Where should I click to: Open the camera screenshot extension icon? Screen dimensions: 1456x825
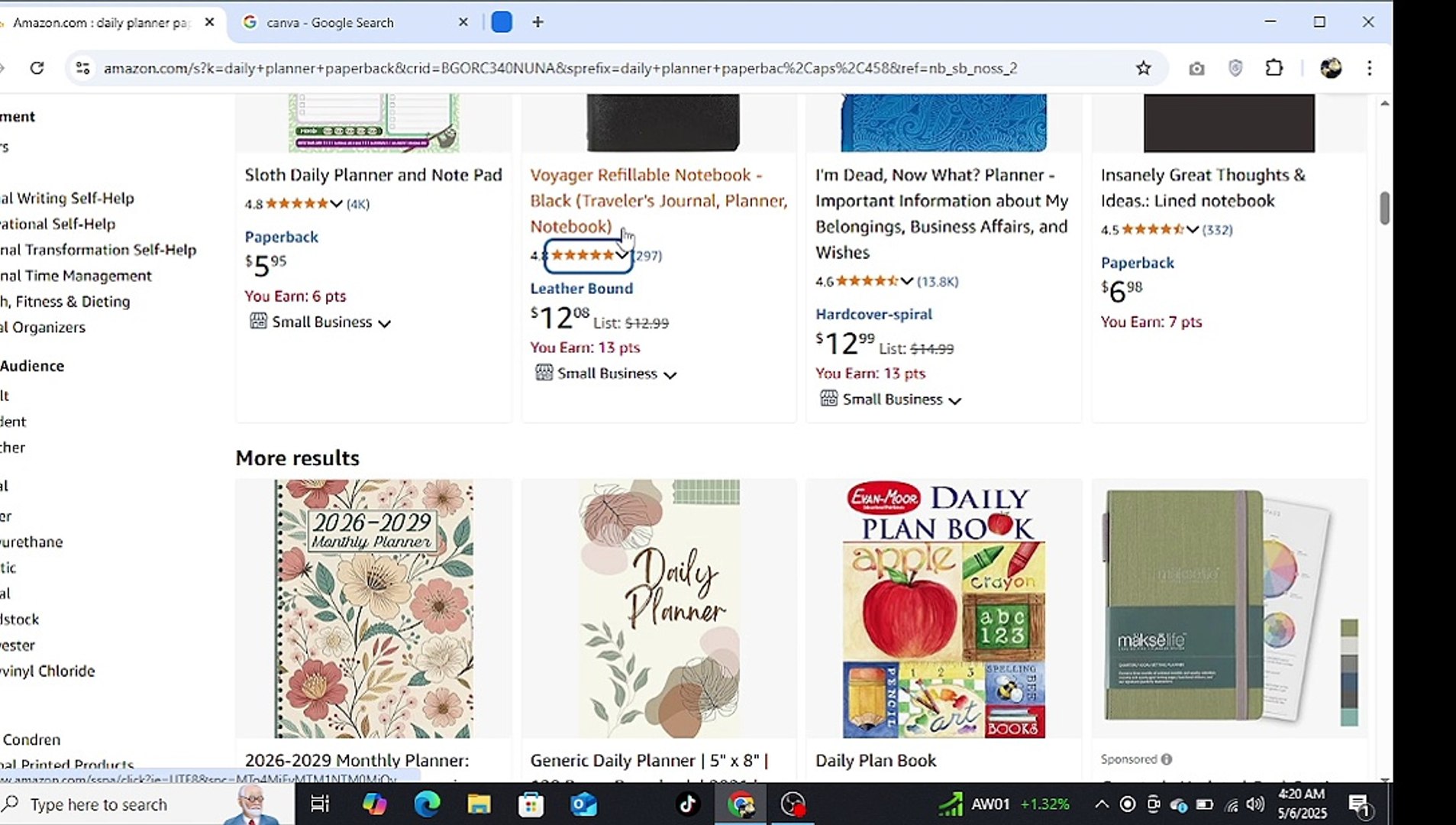coord(1196,69)
